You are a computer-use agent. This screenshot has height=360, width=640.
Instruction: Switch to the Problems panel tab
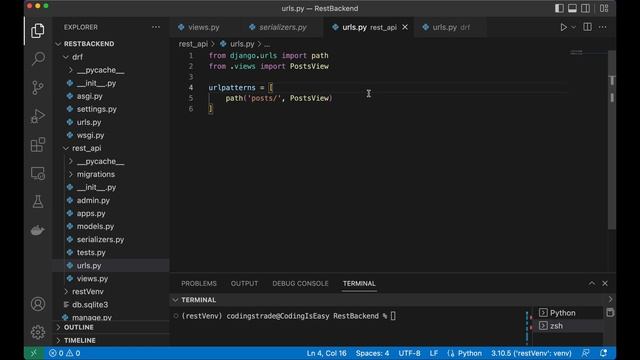(x=199, y=283)
